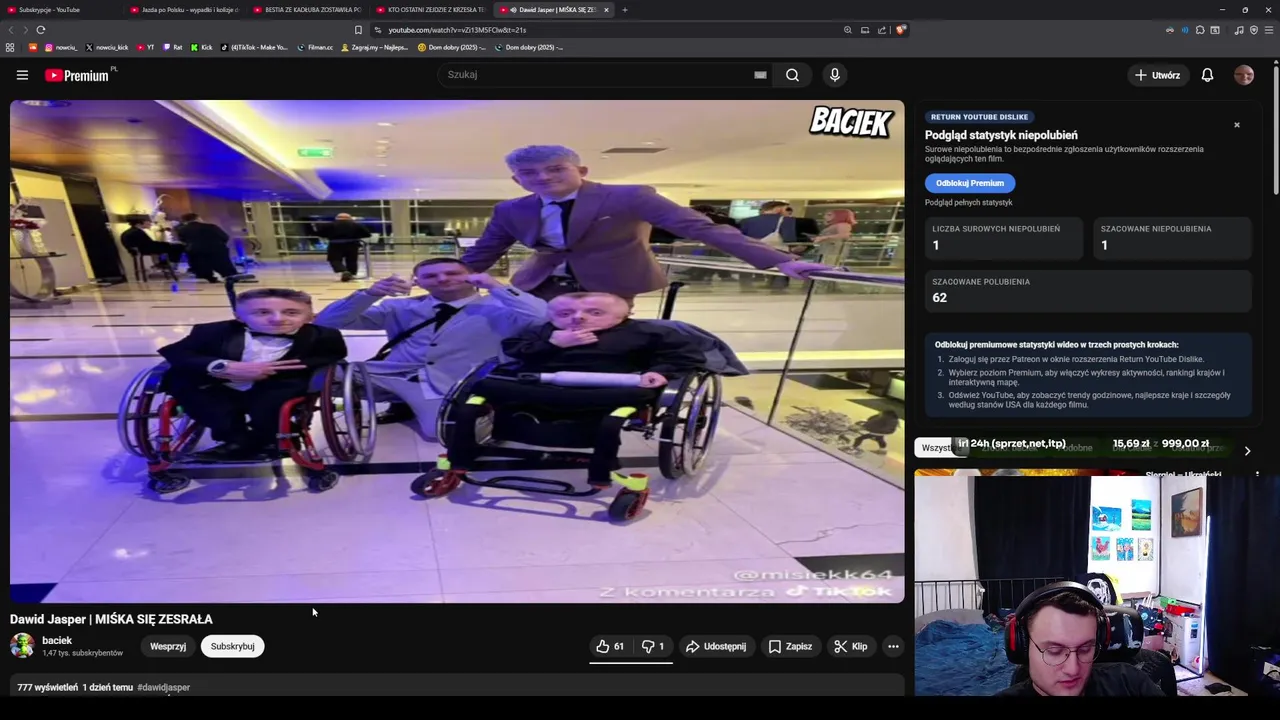Click the Utwórz create button

(1157, 75)
